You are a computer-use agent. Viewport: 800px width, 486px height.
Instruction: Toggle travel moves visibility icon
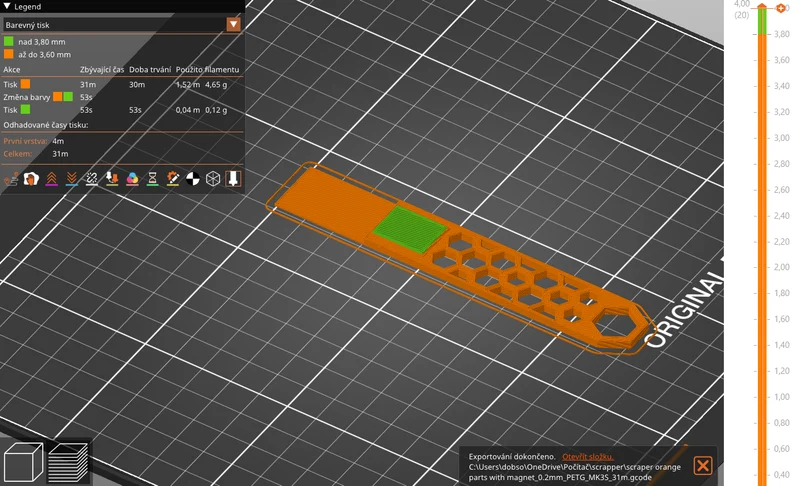point(11,178)
